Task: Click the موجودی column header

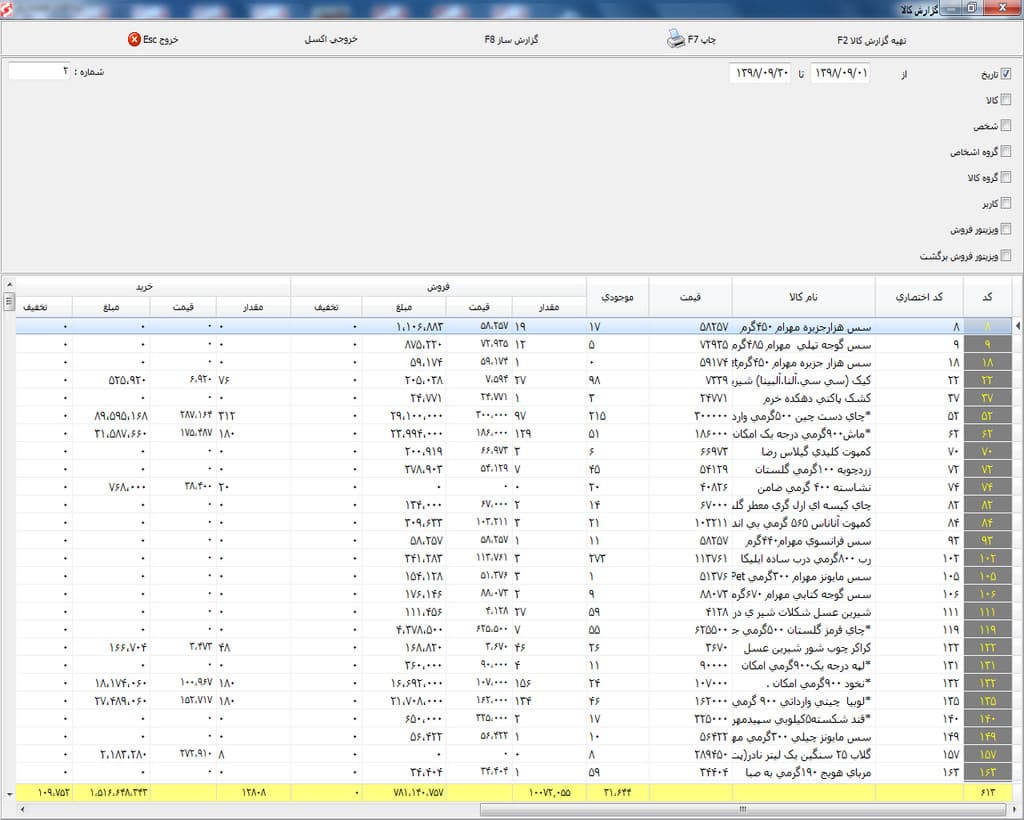Action: [x=617, y=297]
